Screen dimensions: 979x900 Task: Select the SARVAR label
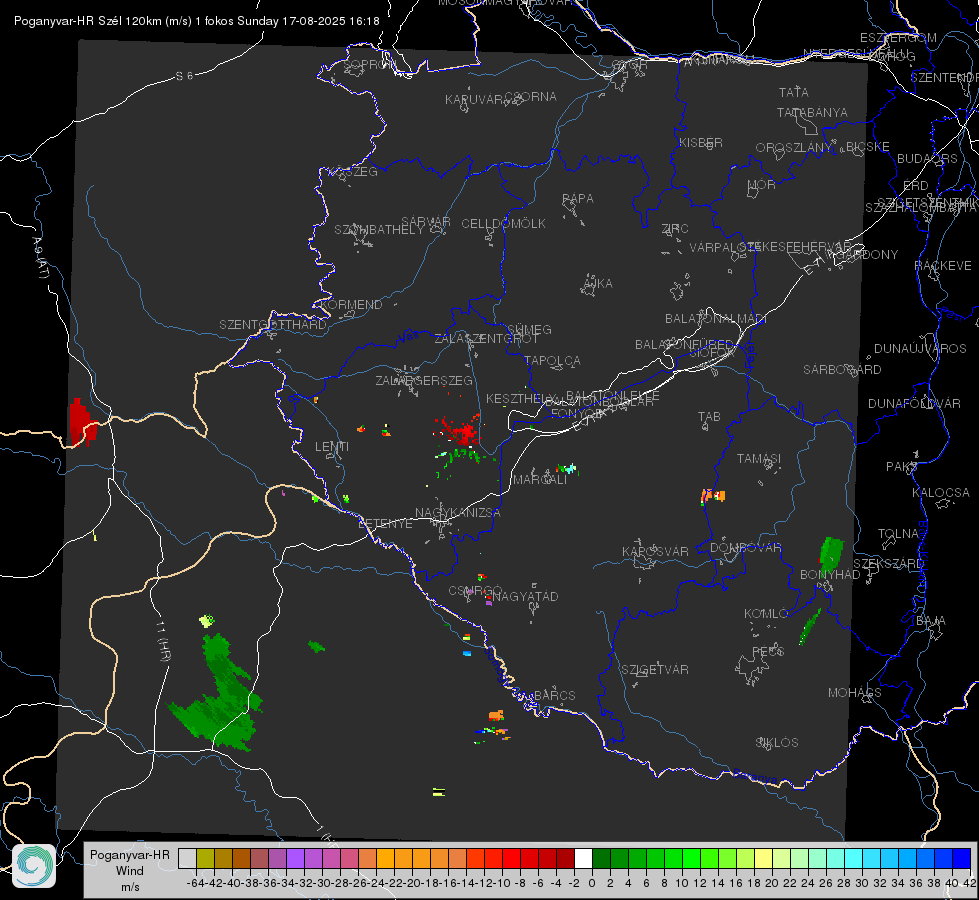[x=426, y=222]
